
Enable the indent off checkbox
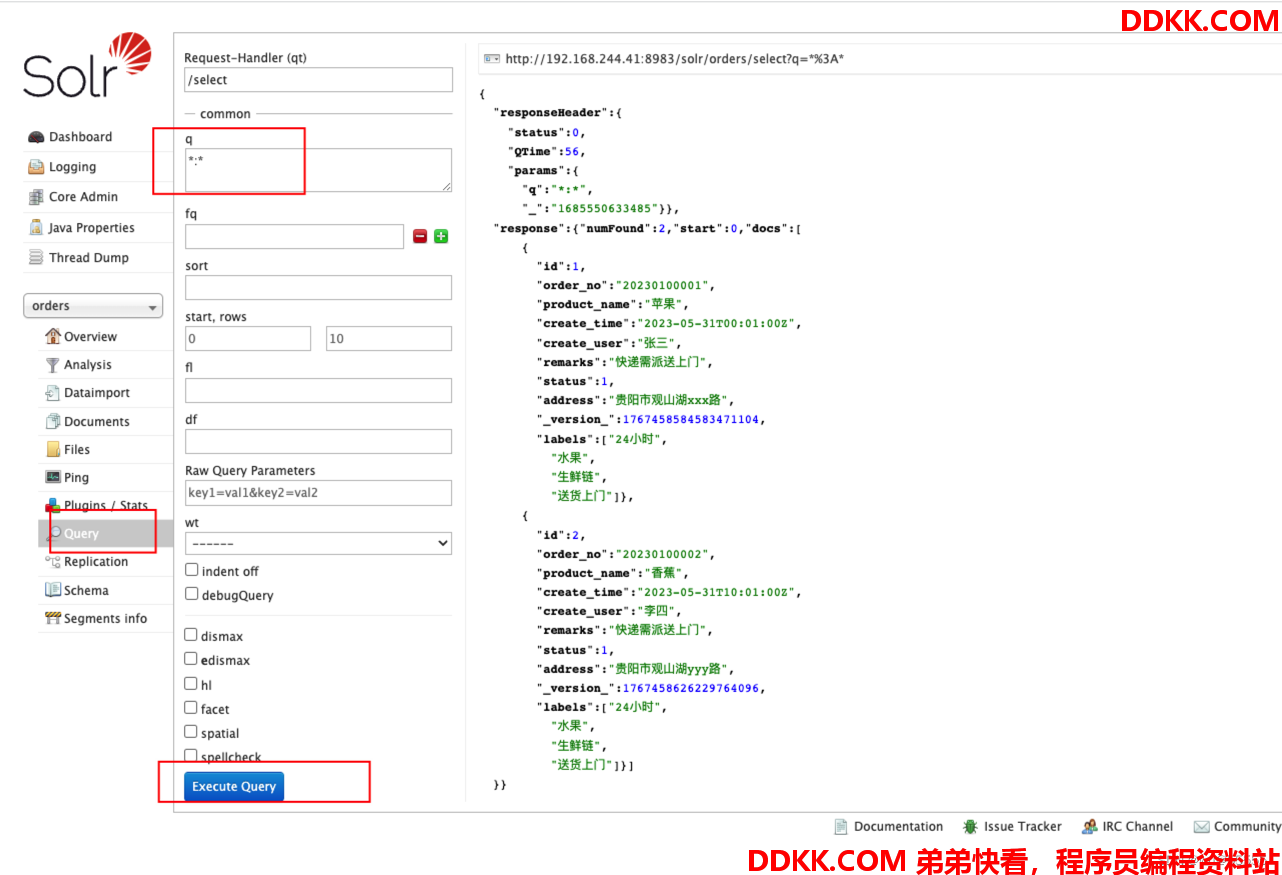pyautogui.click(x=191, y=570)
